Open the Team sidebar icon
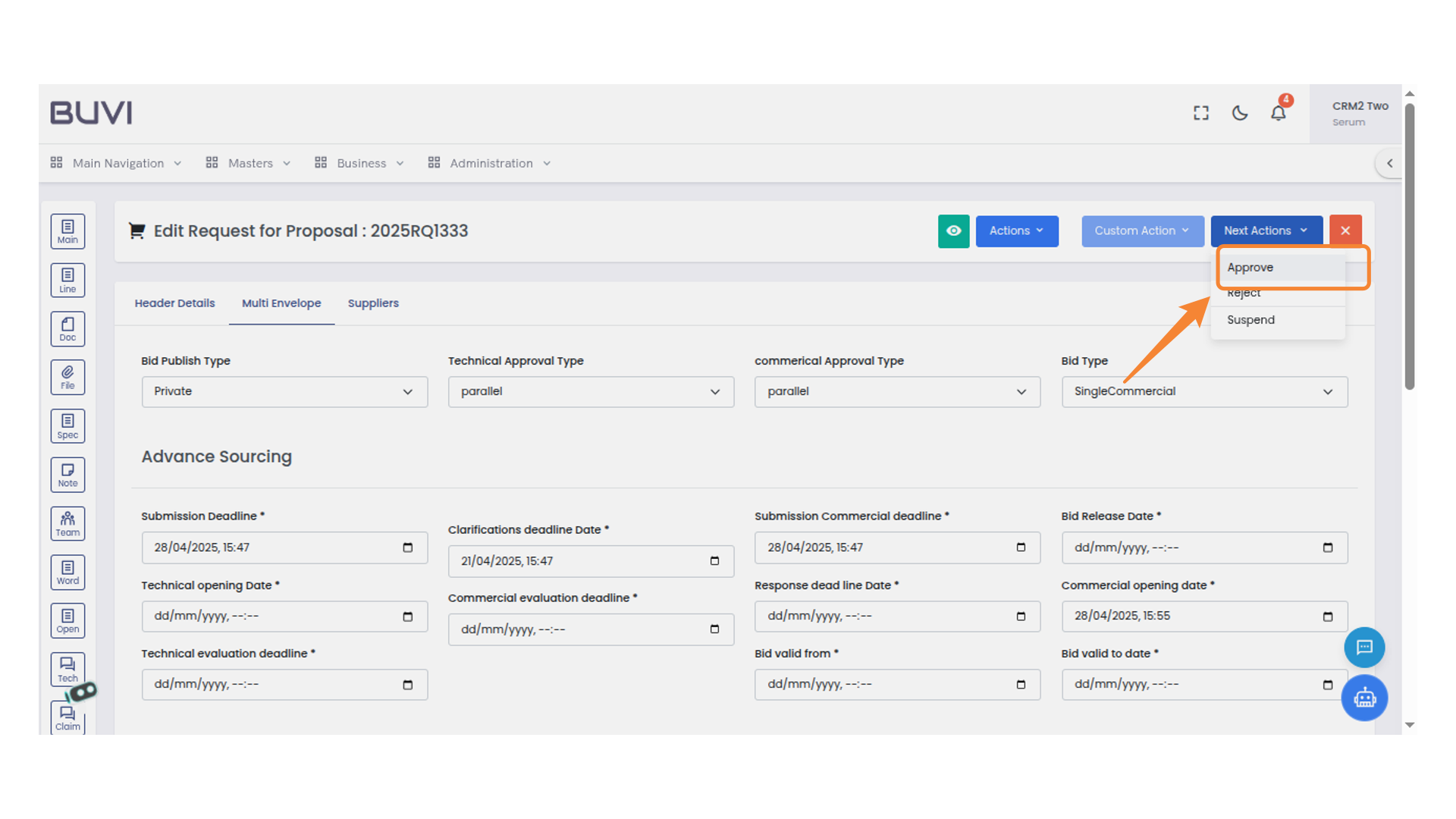 pos(67,523)
